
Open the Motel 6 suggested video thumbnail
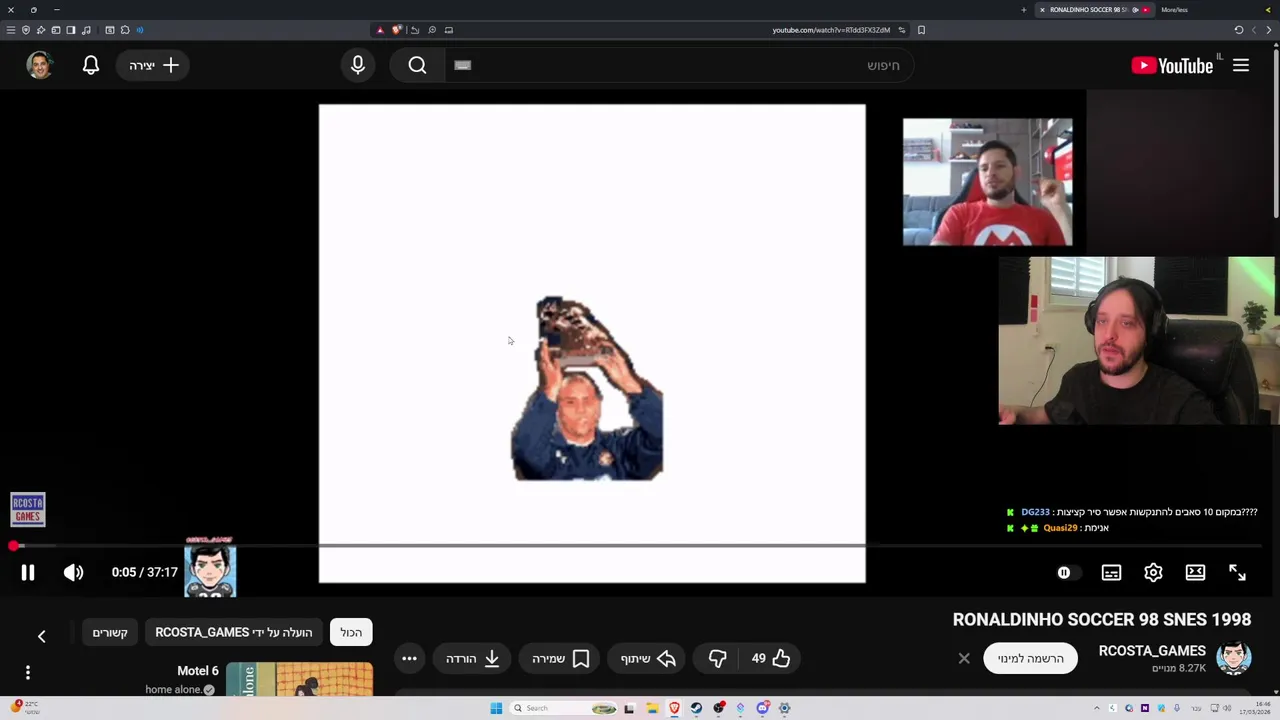(x=299, y=679)
